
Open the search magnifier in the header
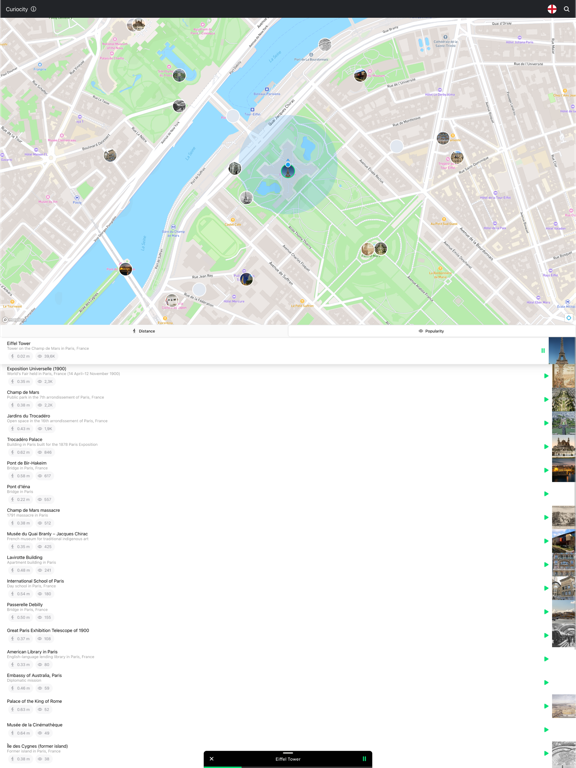point(567,9)
